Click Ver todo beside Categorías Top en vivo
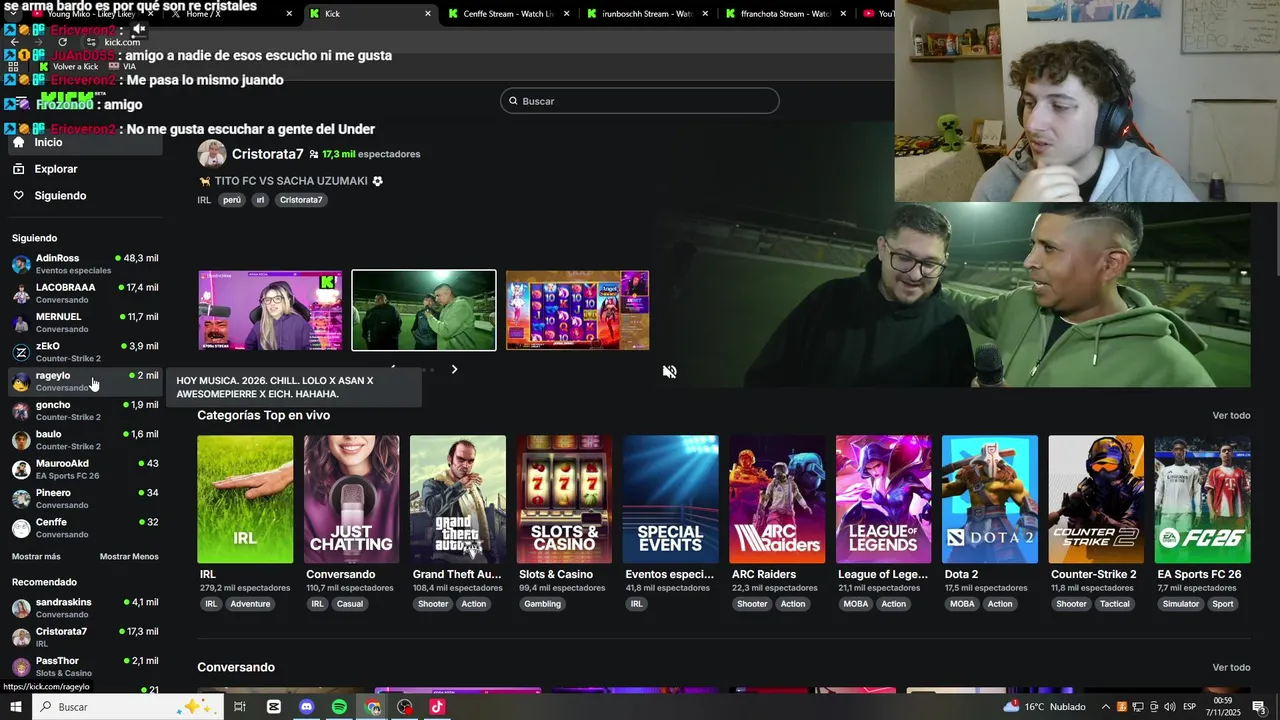 [1231, 415]
